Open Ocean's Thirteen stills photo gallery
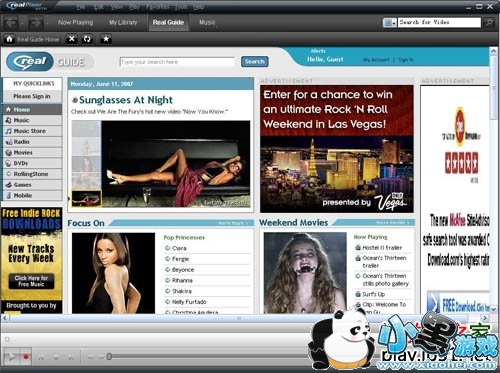 point(386,280)
